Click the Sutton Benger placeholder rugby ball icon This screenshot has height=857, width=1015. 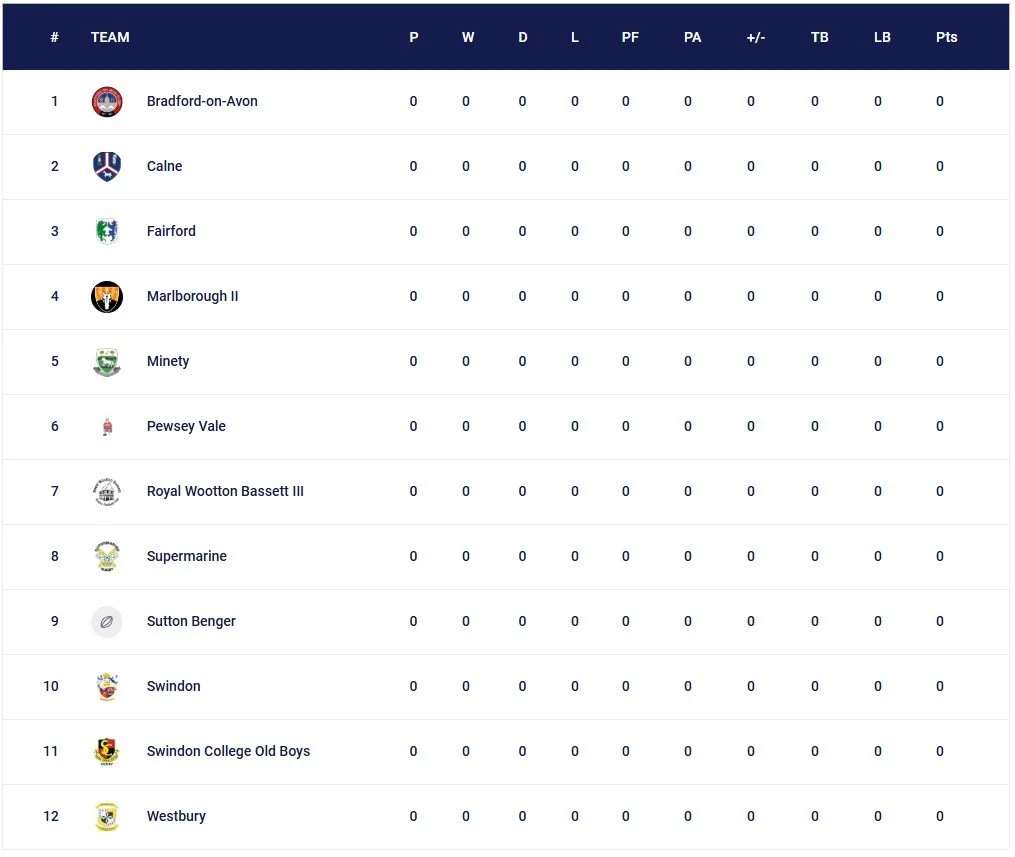coord(107,621)
